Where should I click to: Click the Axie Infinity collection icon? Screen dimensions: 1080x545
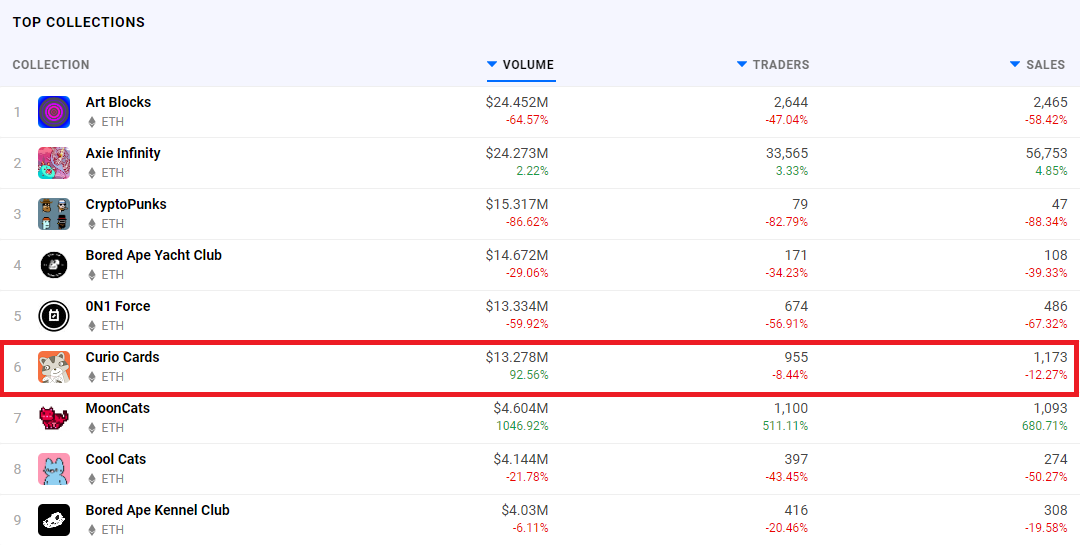[x=54, y=163]
